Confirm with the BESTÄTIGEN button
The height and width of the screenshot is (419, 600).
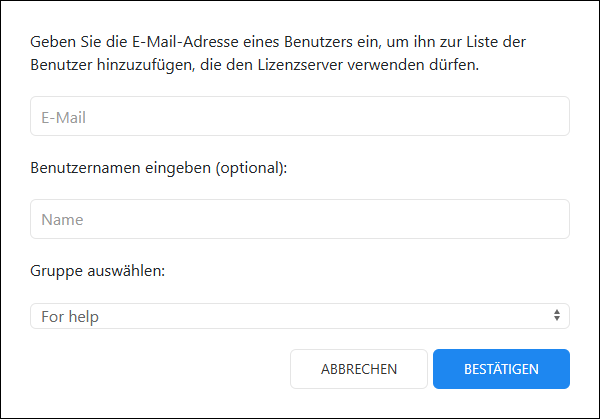pos(501,369)
